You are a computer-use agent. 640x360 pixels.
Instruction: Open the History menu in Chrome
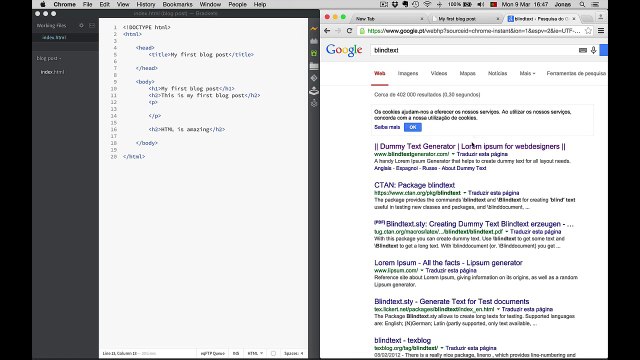(146, 4)
